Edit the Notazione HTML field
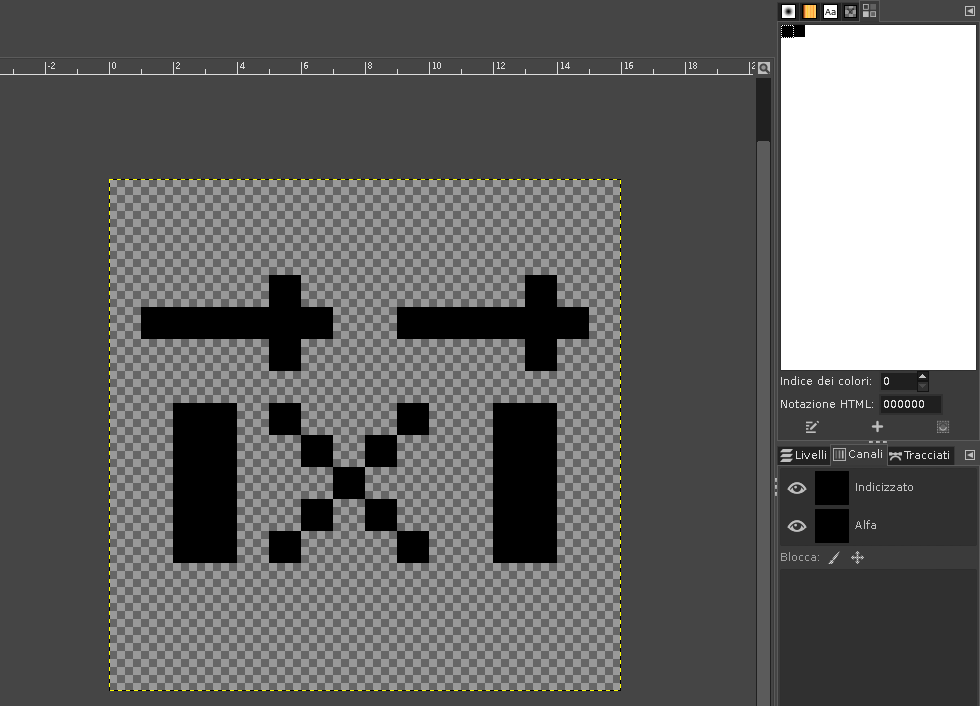Screen dimensions: 980x706 click(x=910, y=404)
